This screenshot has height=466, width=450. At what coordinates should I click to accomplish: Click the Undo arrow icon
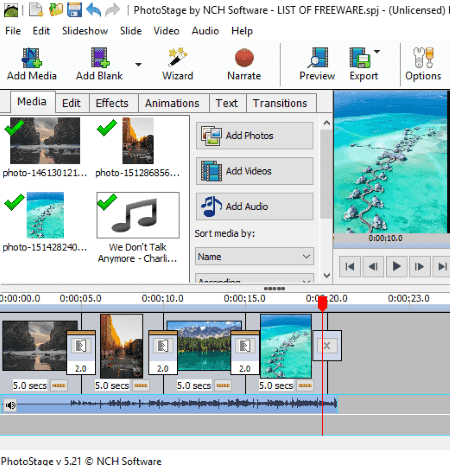pos(94,10)
